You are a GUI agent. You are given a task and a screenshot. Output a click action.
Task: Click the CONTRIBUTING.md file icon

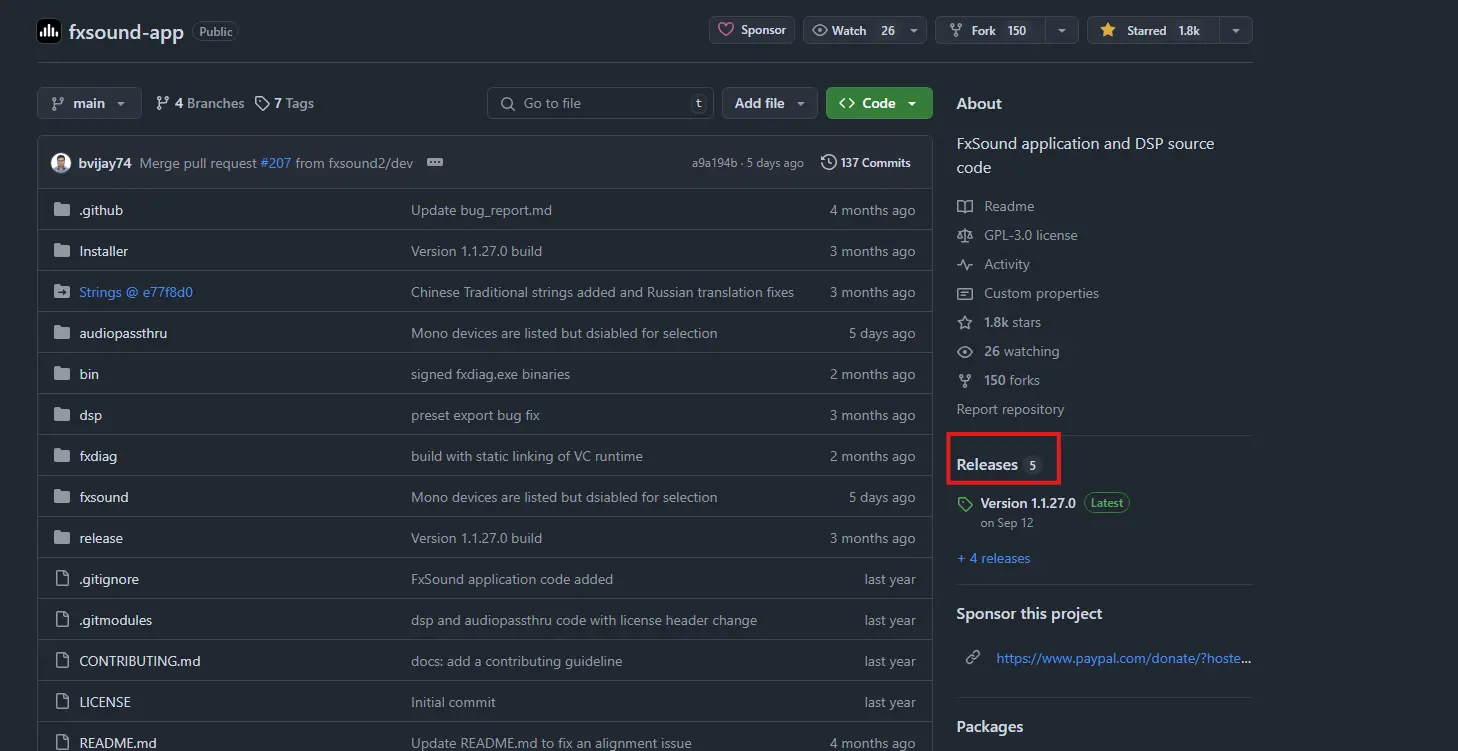(x=61, y=661)
